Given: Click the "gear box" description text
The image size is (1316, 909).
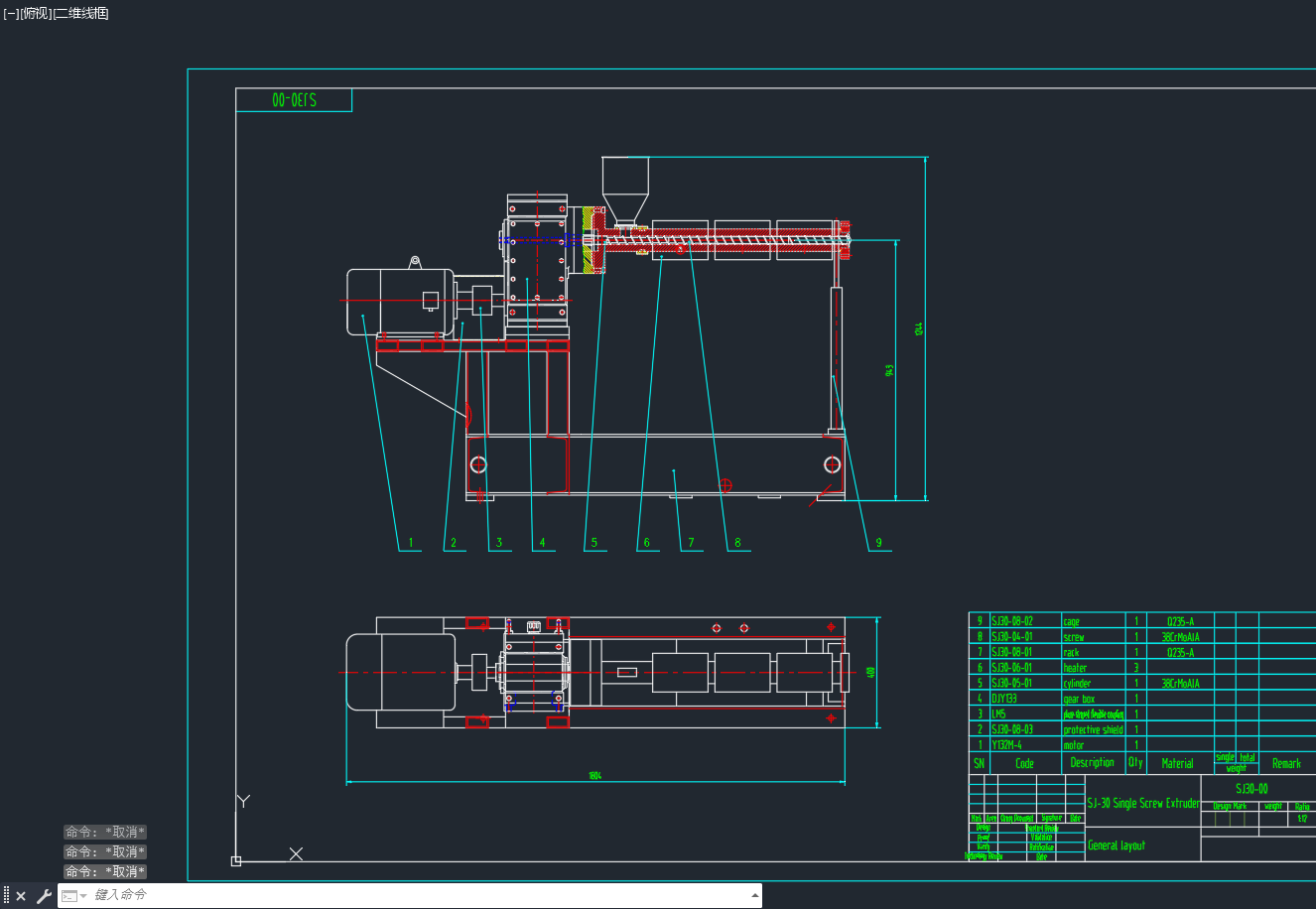Looking at the screenshot, I should [1080, 699].
